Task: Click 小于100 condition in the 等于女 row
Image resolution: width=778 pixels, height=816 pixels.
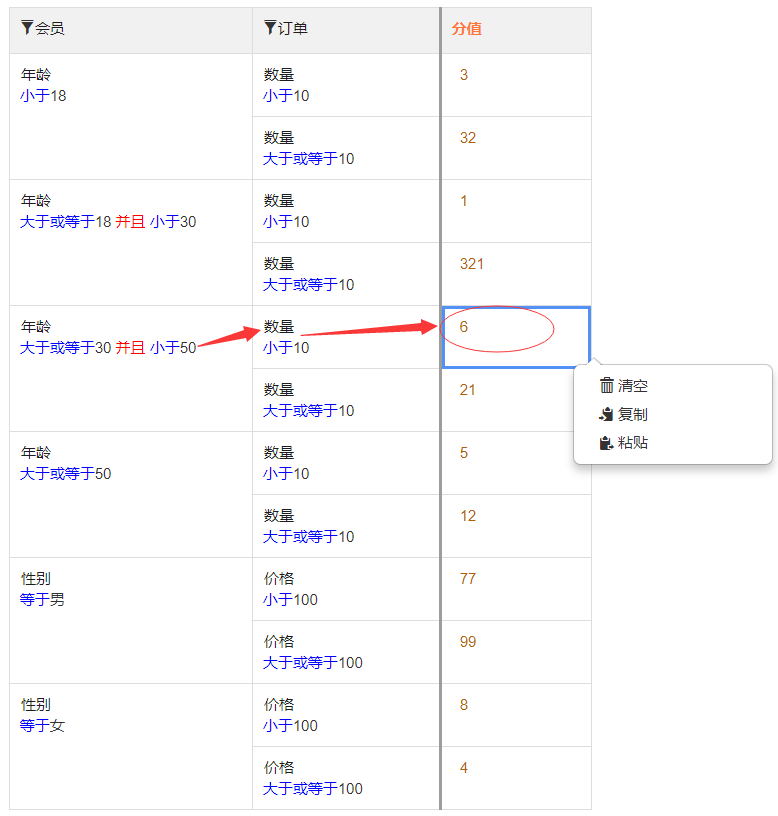Action: point(291,726)
